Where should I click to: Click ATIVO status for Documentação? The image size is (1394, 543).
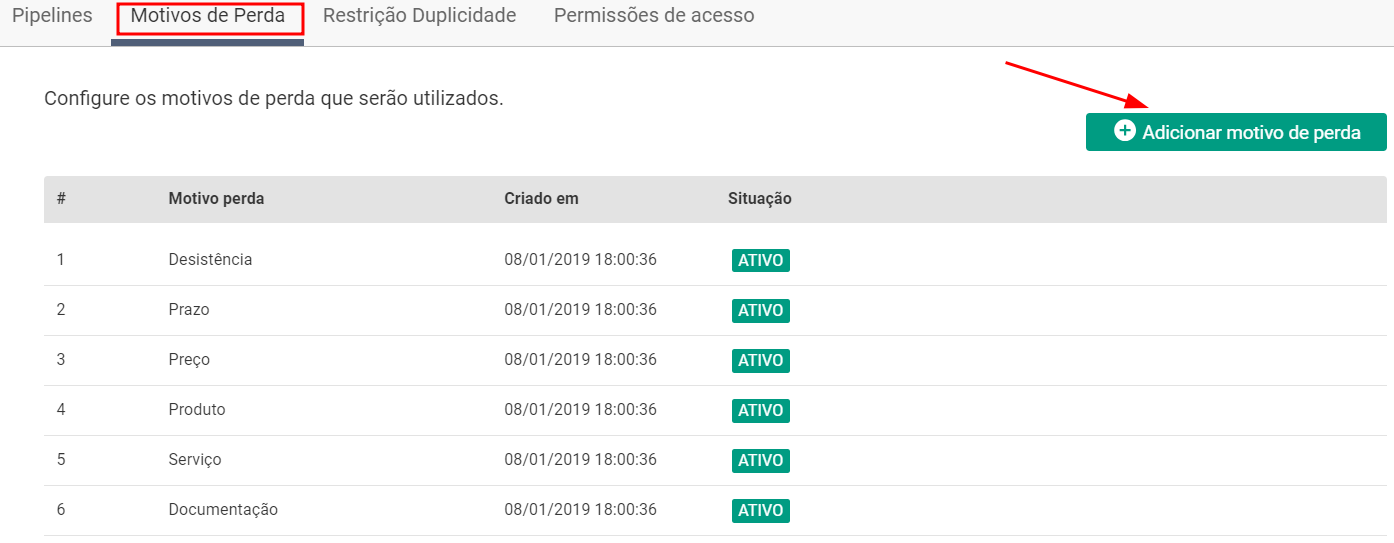point(760,510)
